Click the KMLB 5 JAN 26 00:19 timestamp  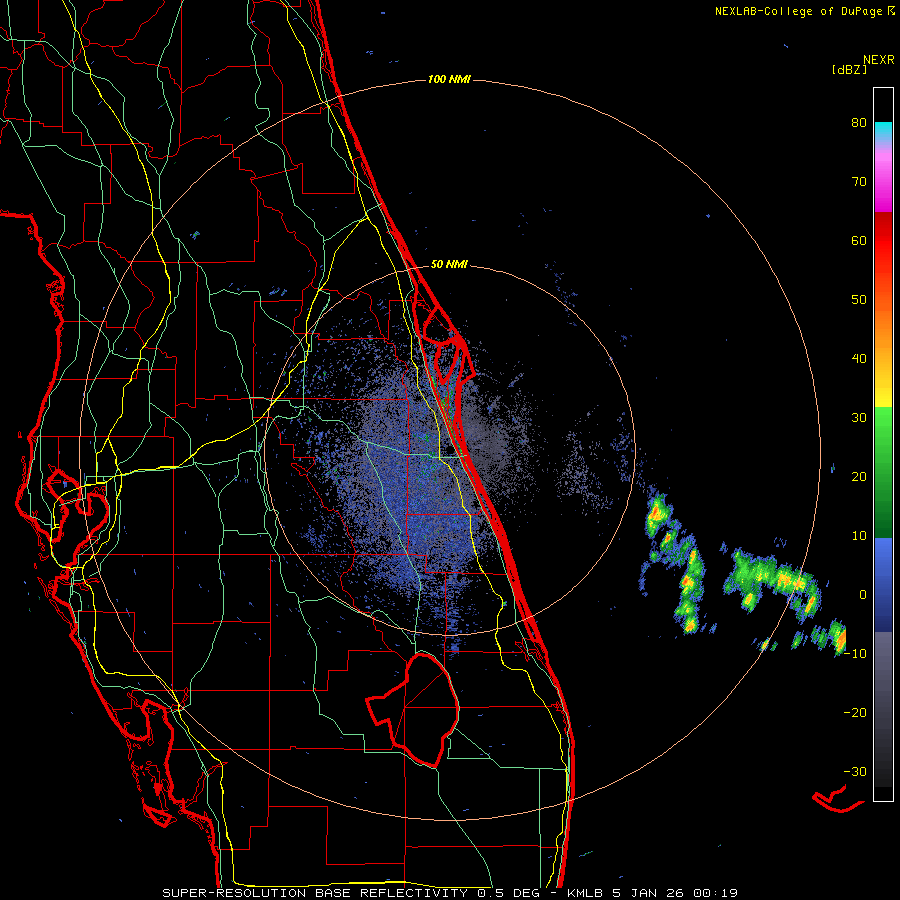point(652,893)
